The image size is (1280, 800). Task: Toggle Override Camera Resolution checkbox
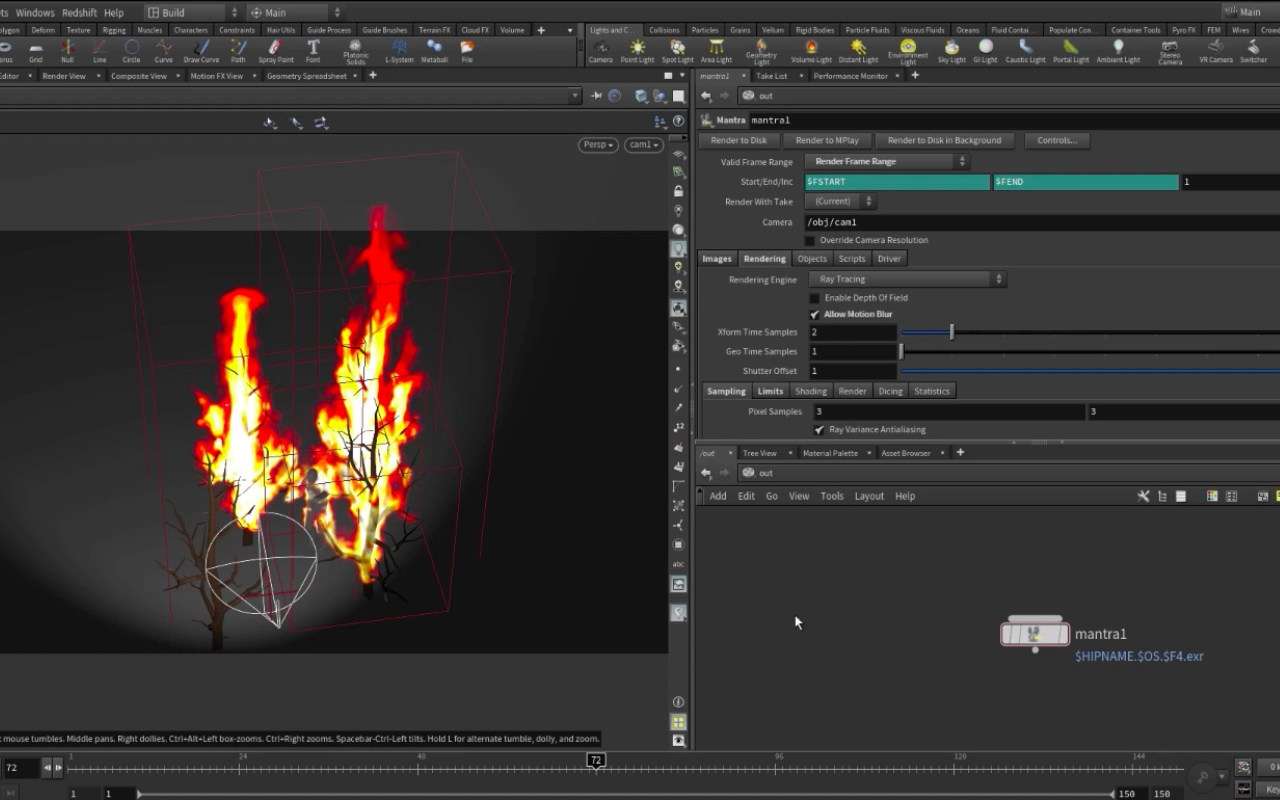tap(810, 240)
